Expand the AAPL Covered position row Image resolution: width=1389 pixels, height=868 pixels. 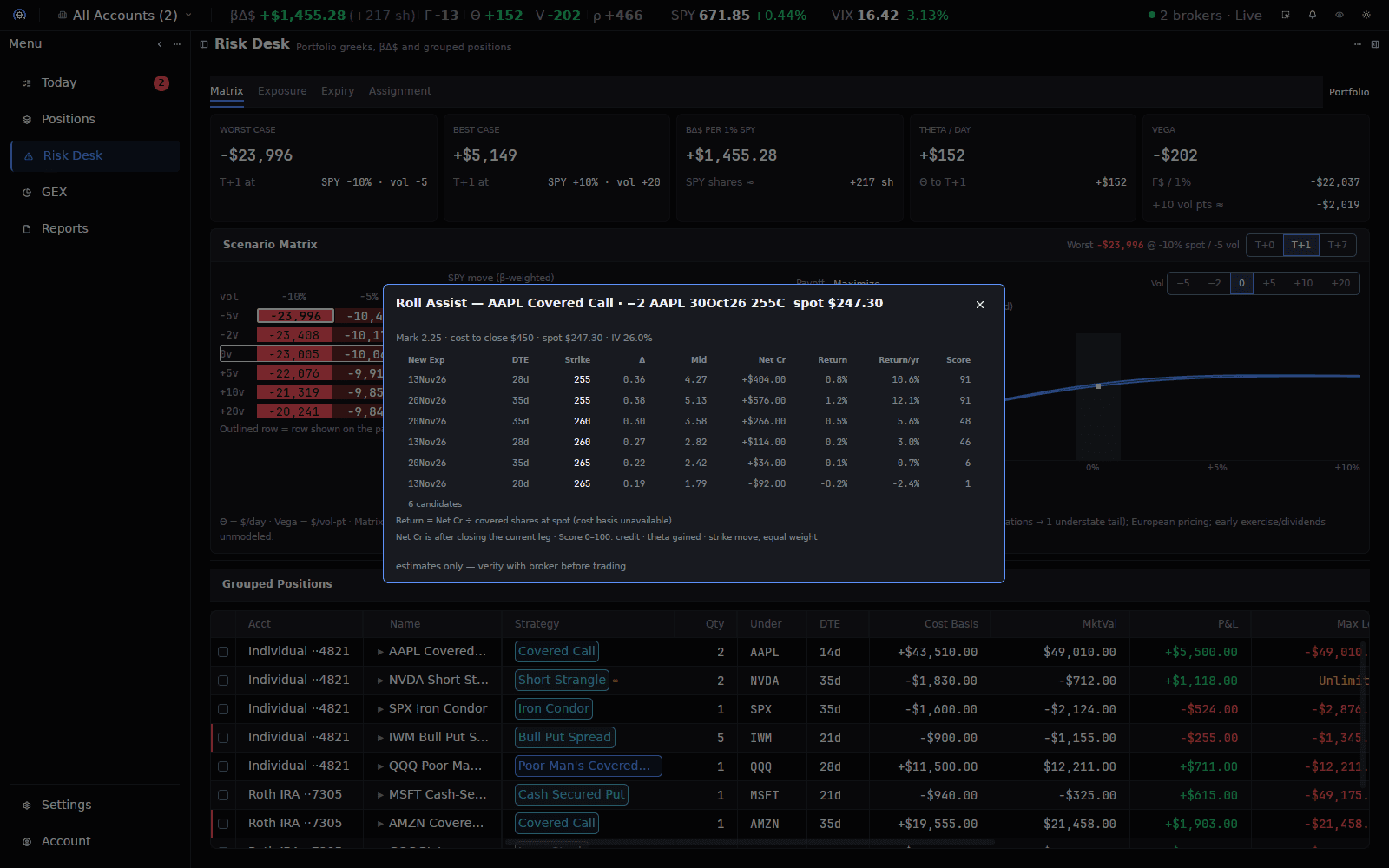[380, 652]
